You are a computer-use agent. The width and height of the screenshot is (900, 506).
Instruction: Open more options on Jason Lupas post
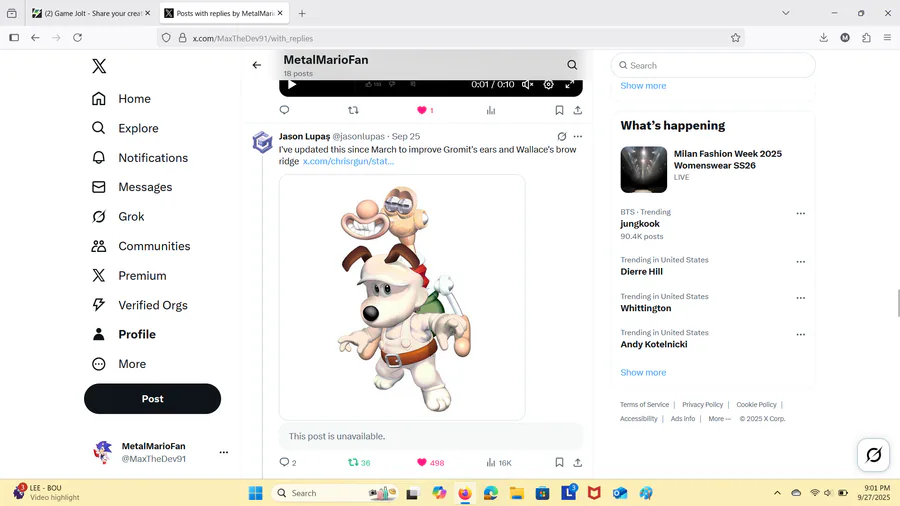point(577,137)
